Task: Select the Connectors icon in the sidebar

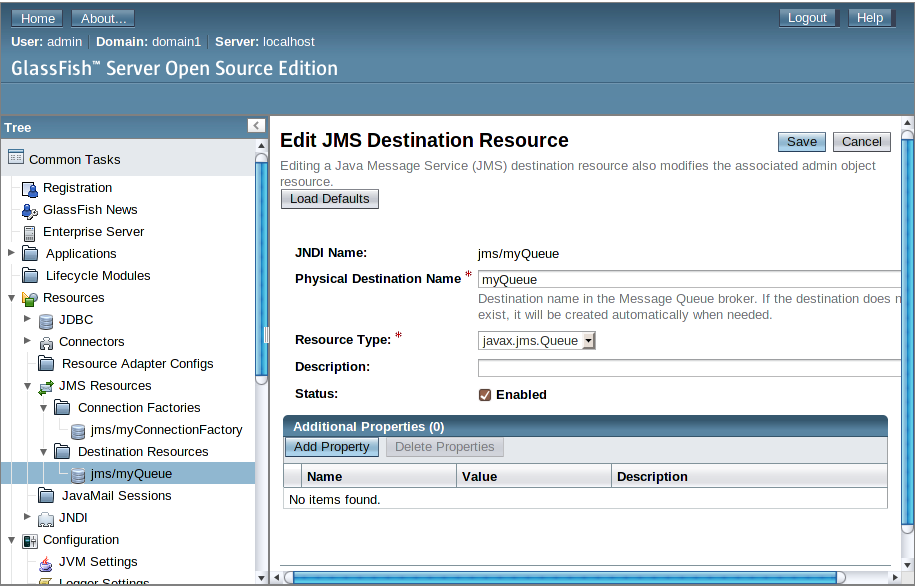Action: 46,341
